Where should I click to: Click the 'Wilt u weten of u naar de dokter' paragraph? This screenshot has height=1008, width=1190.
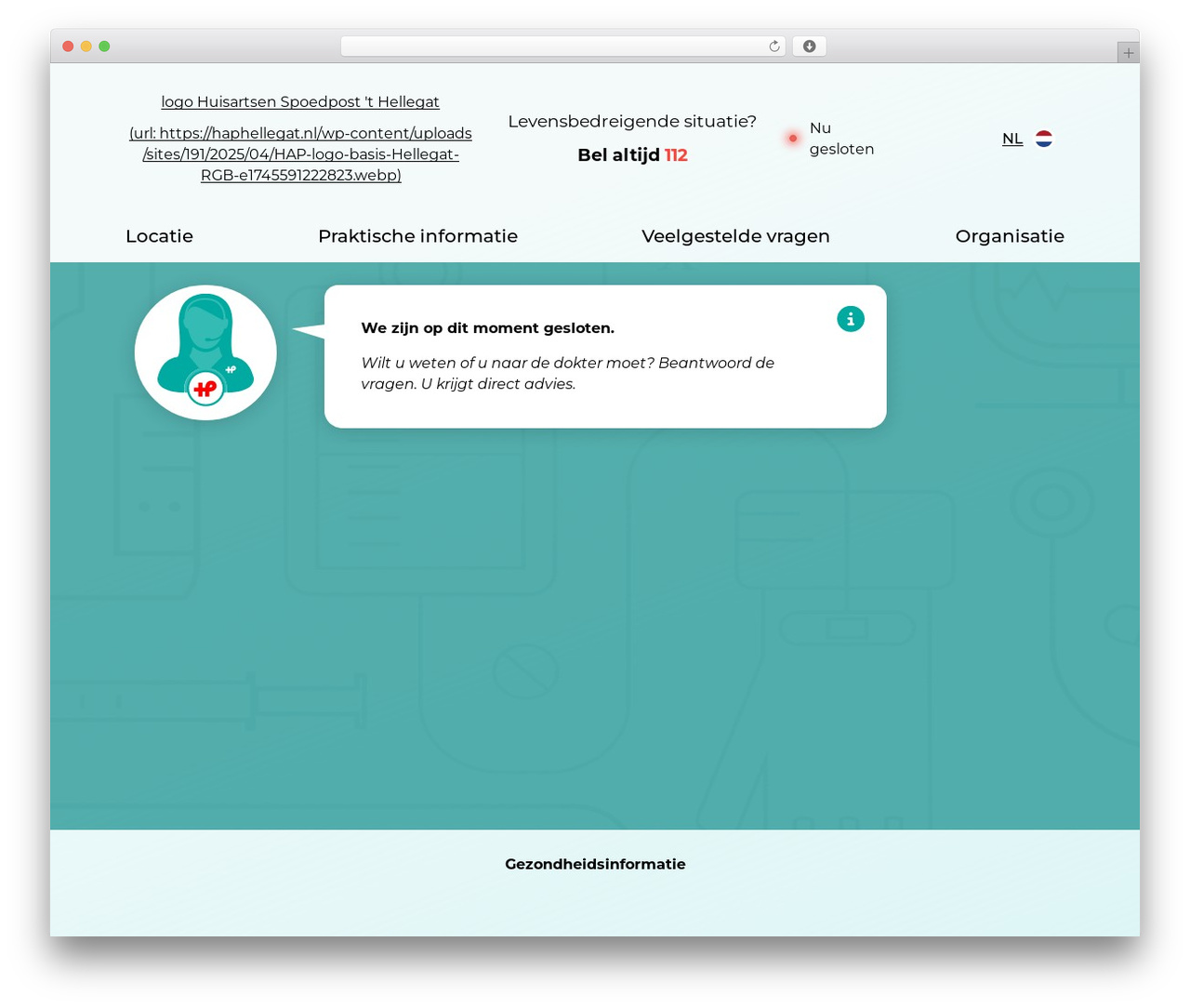click(567, 373)
